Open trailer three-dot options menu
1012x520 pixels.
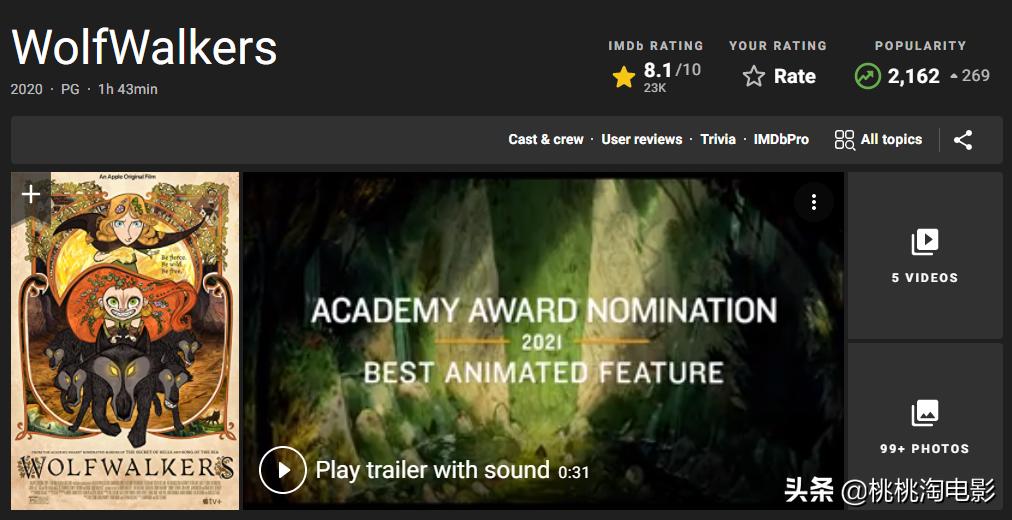[813, 202]
